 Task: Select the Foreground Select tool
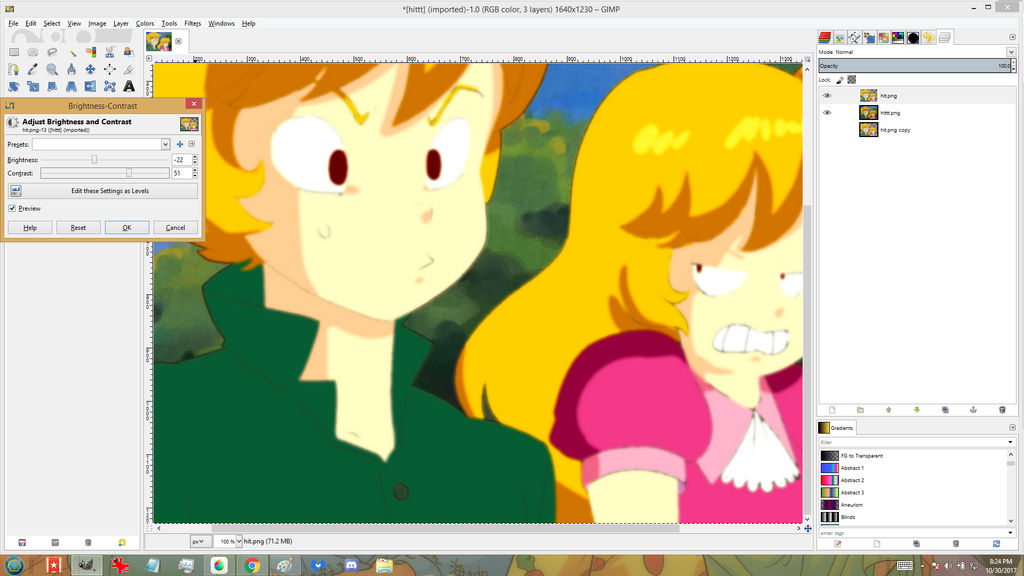pyautogui.click(x=129, y=52)
